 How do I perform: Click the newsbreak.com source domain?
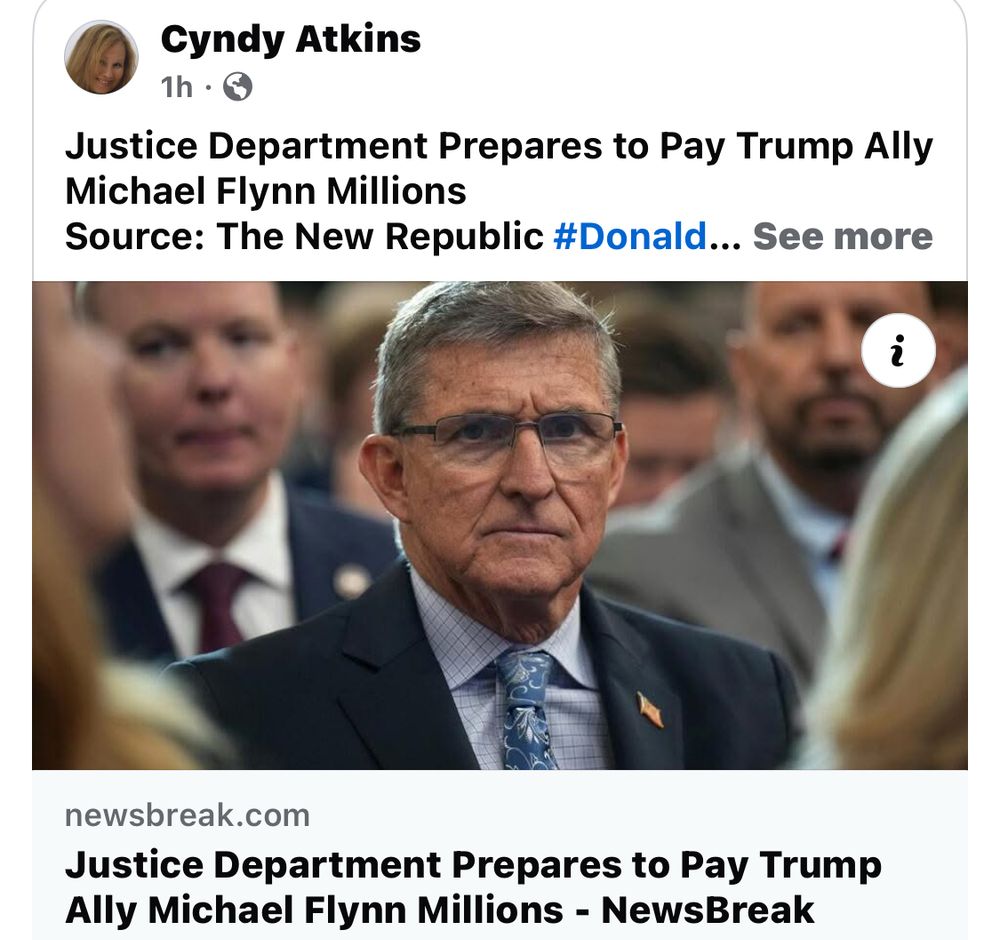(188, 816)
